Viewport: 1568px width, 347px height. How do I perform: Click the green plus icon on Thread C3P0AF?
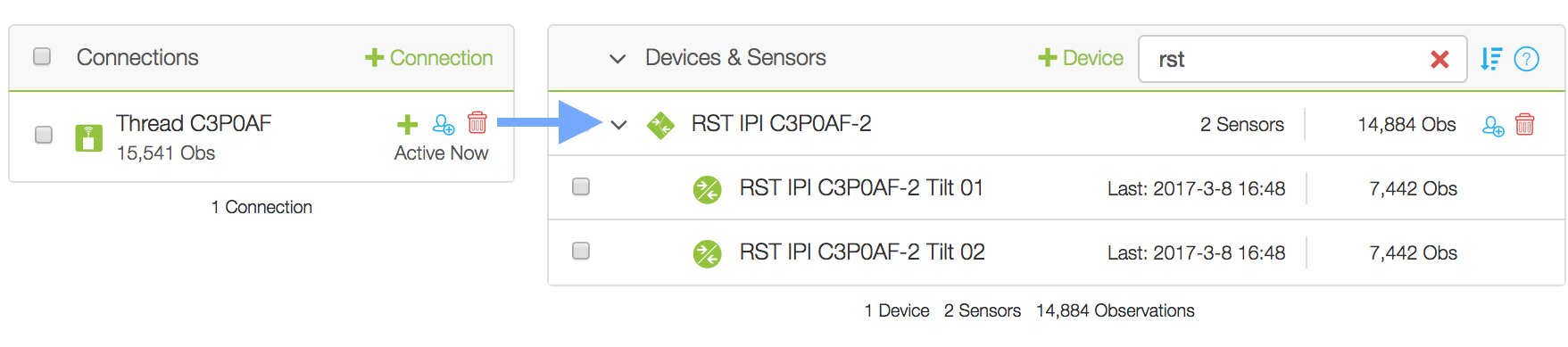tap(407, 124)
